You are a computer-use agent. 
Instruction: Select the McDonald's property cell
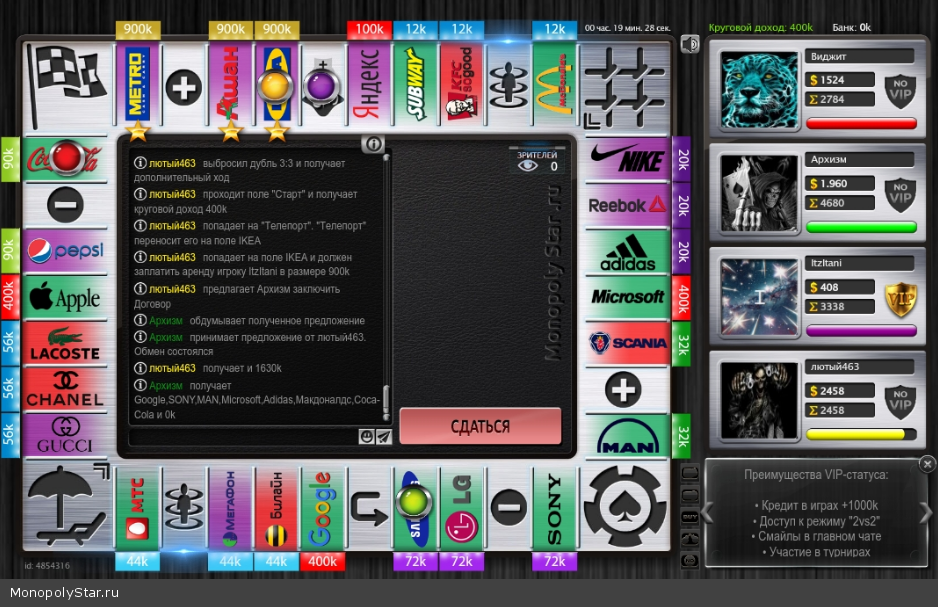[555, 85]
